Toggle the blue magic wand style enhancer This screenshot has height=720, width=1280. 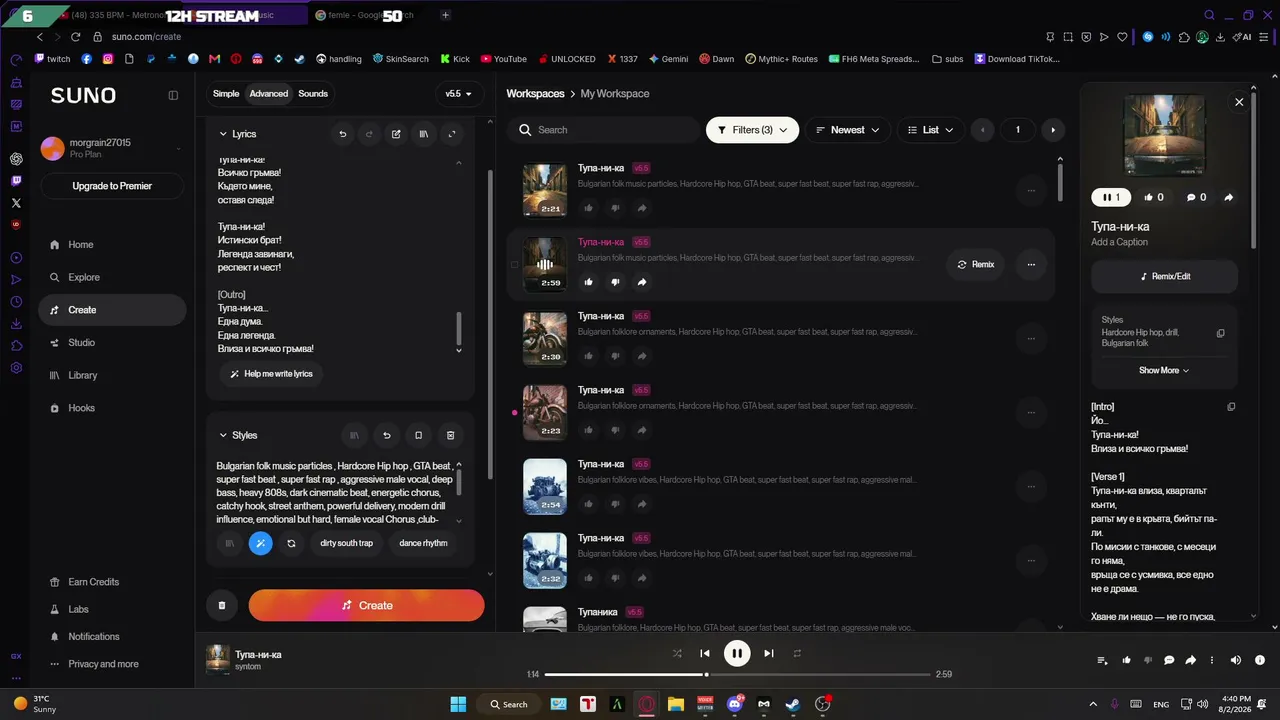(260, 543)
